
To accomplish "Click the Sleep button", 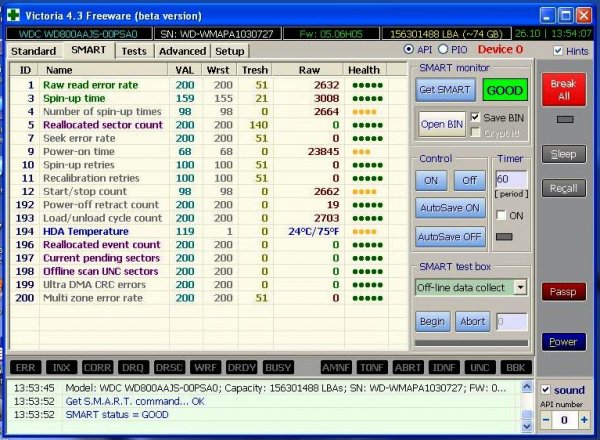I will 564,154.
